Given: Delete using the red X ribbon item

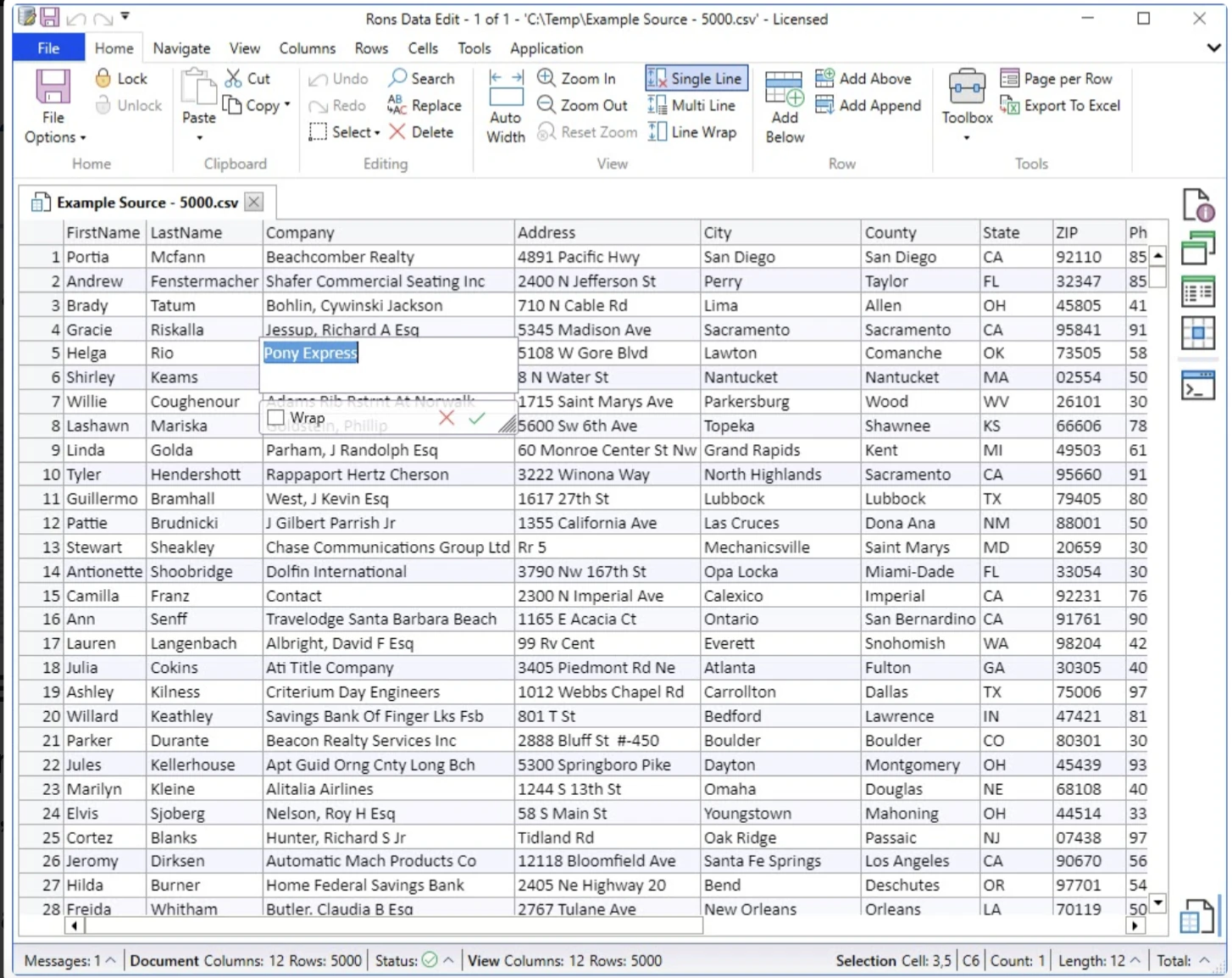Looking at the screenshot, I should (x=421, y=132).
